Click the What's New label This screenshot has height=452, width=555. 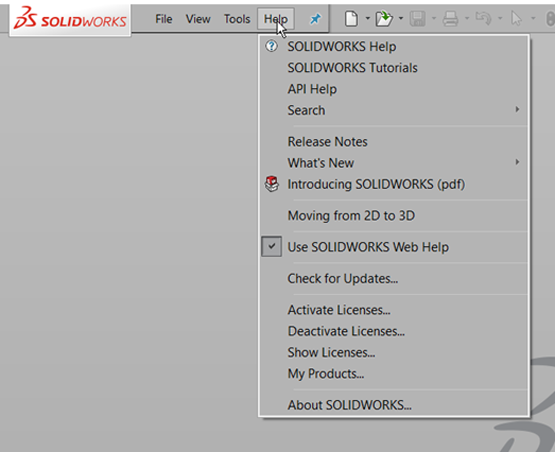(321, 163)
